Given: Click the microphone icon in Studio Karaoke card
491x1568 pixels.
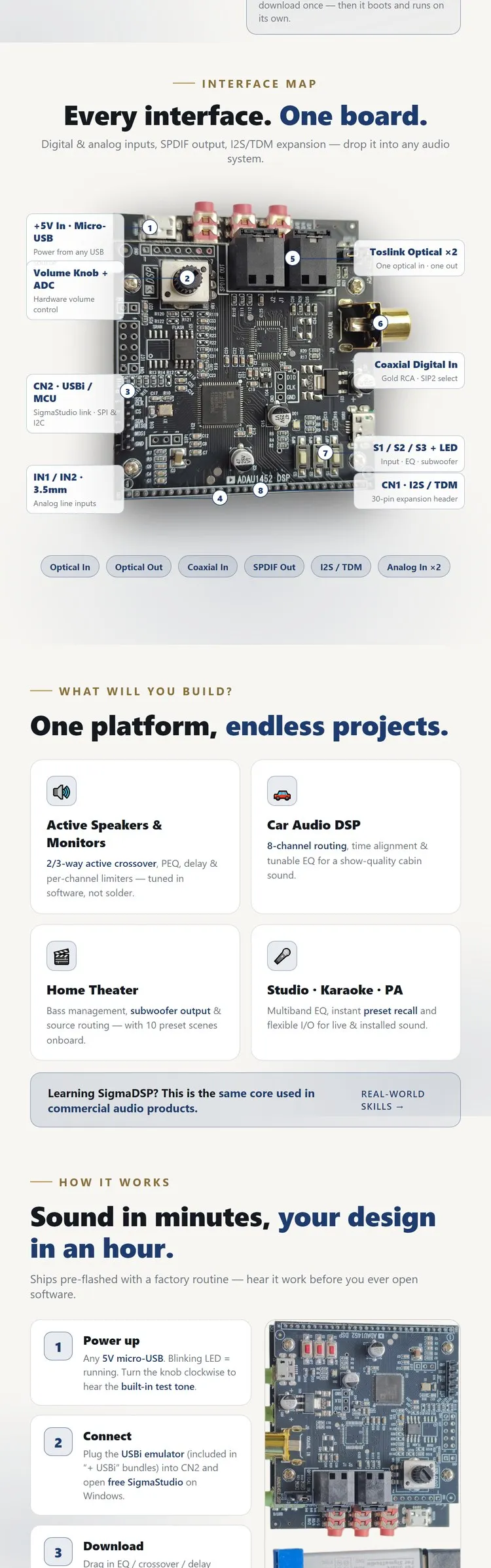Looking at the screenshot, I should click(x=282, y=957).
